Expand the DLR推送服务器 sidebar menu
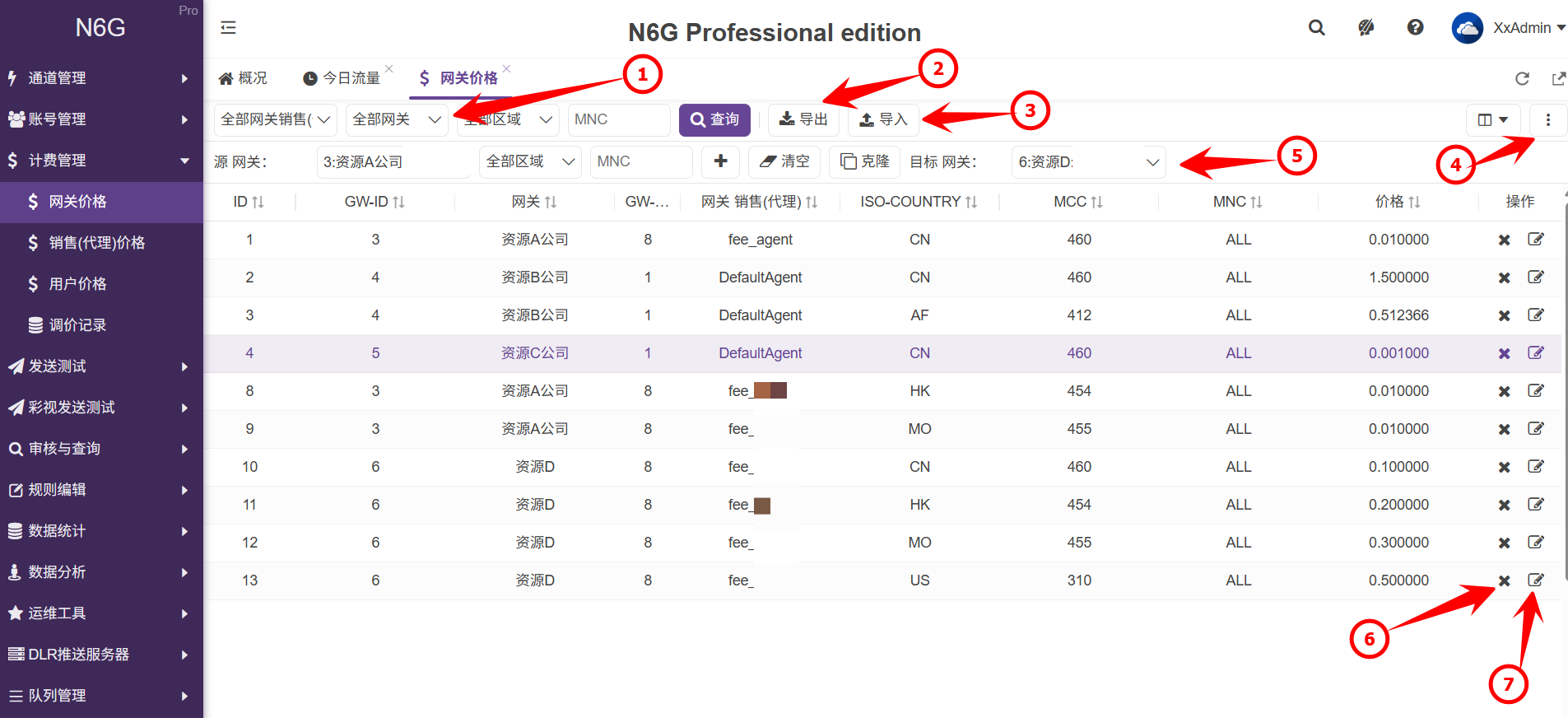The image size is (1568, 718). click(101, 655)
